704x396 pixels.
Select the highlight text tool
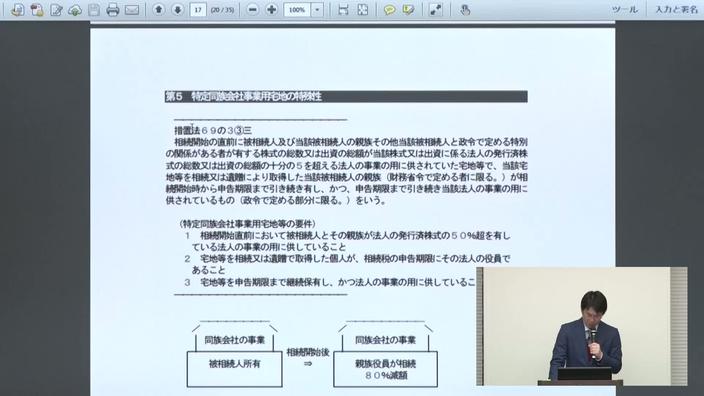click(408, 10)
